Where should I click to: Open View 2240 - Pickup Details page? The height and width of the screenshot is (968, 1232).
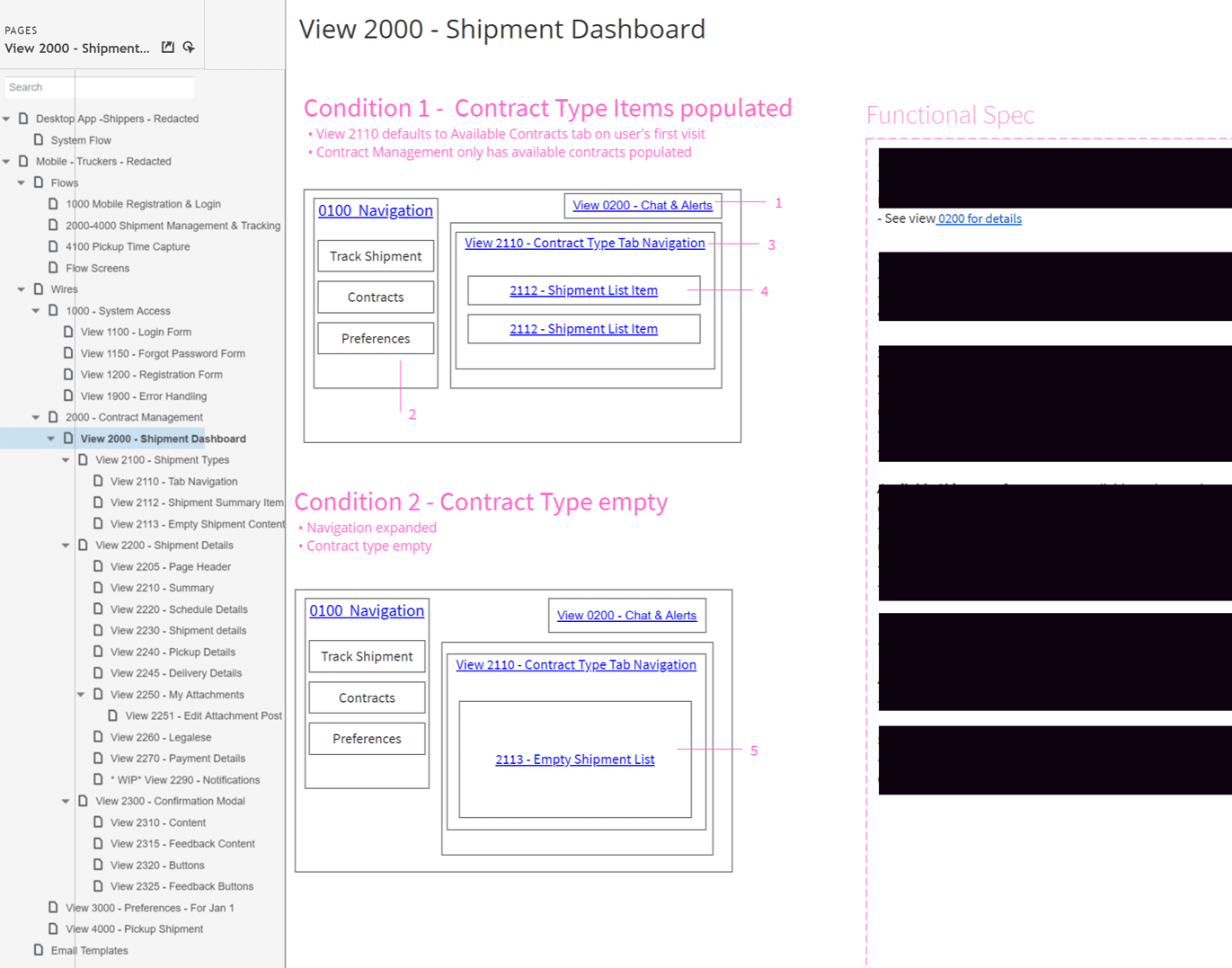point(173,653)
